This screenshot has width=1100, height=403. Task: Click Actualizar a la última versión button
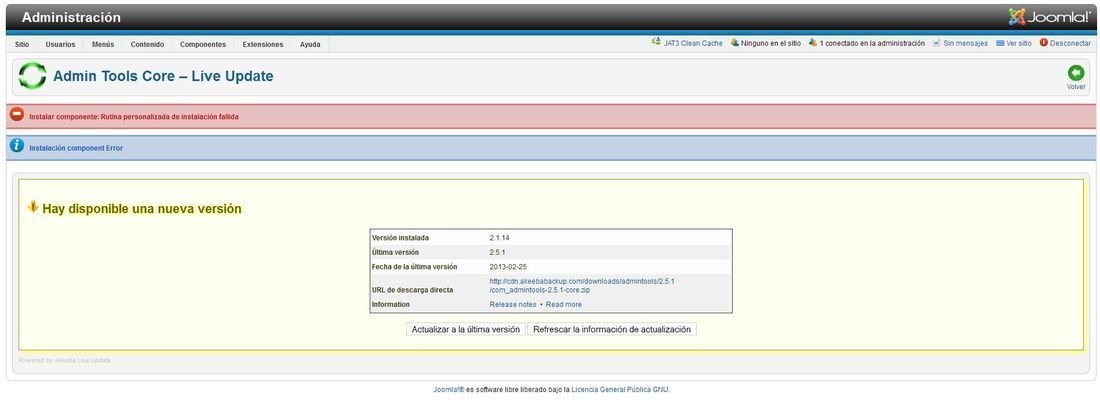466,329
